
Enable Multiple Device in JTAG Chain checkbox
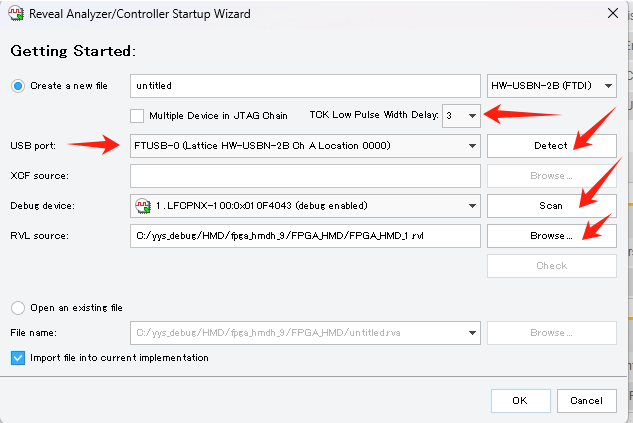[x=137, y=116]
